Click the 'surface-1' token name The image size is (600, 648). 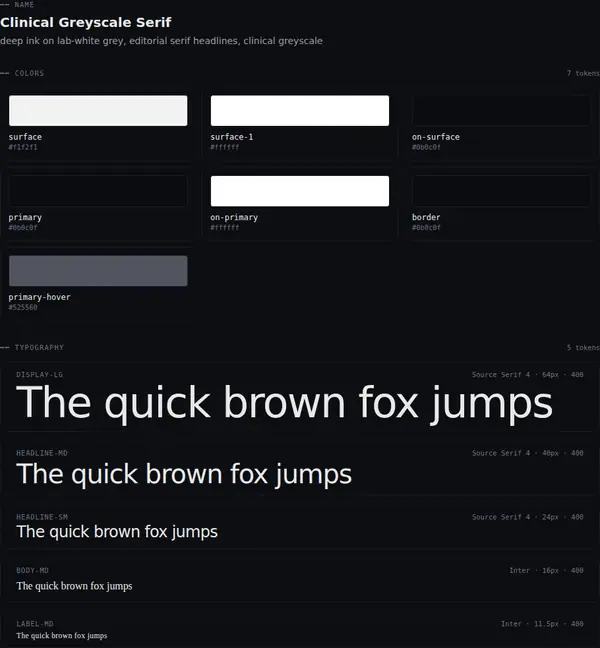pyautogui.click(x=231, y=137)
